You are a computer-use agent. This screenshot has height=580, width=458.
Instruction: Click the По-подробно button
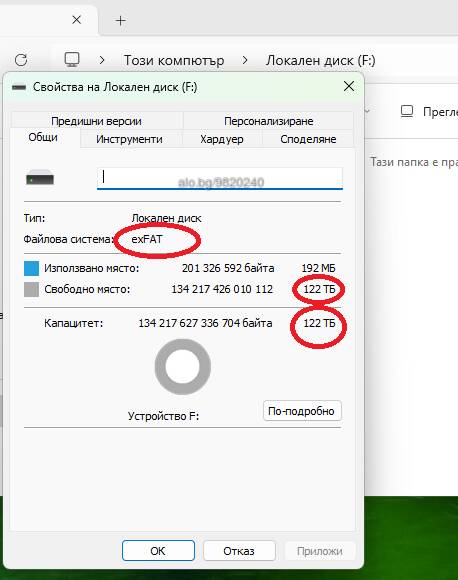point(302,411)
